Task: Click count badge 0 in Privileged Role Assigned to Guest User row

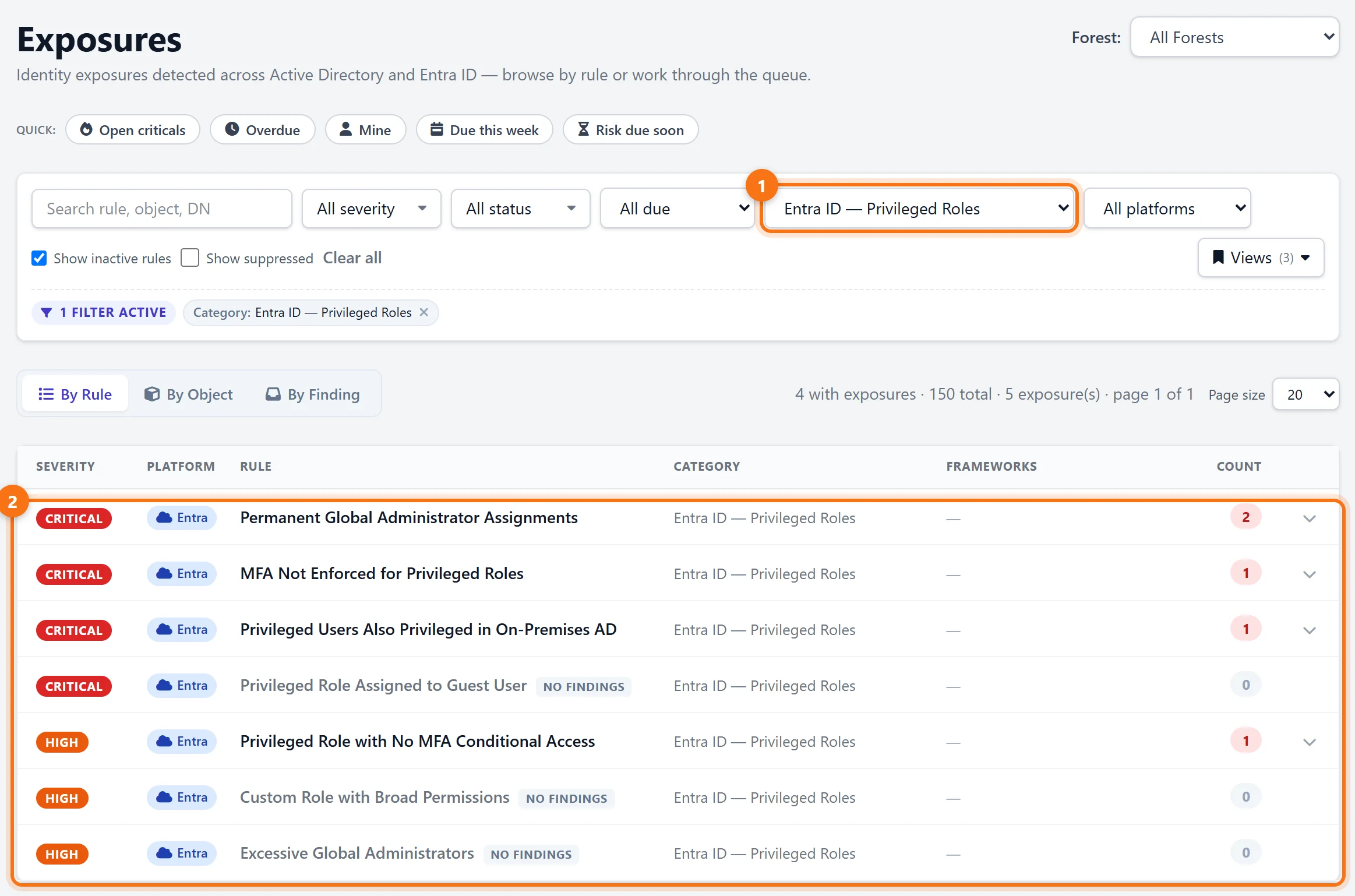Action: [1245, 685]
